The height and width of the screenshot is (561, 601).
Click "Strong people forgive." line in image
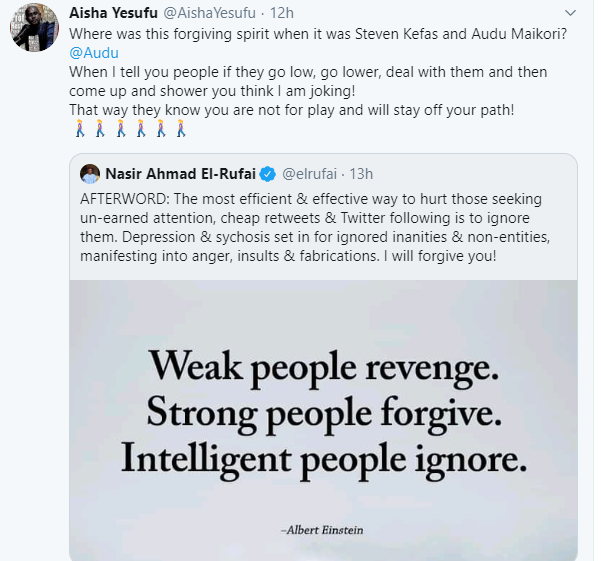[x=322, y=414]
